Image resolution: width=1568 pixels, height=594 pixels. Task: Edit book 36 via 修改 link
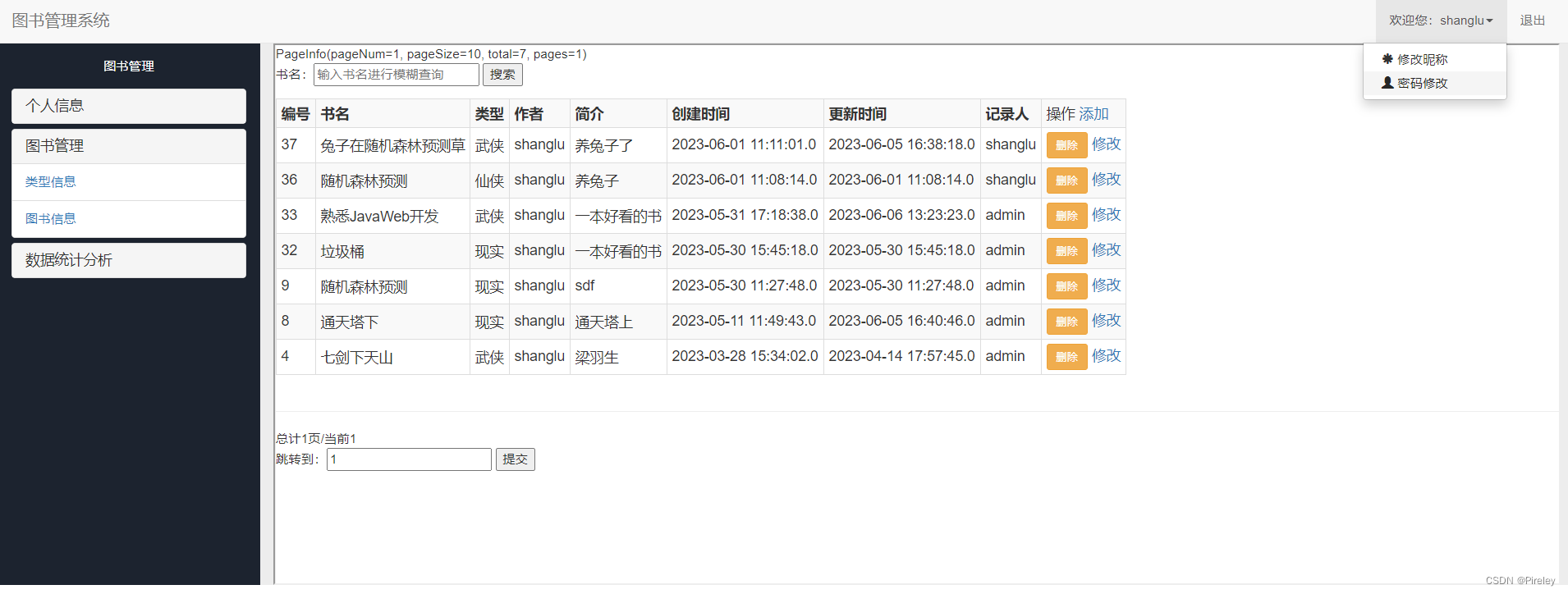coord(1106,180)
